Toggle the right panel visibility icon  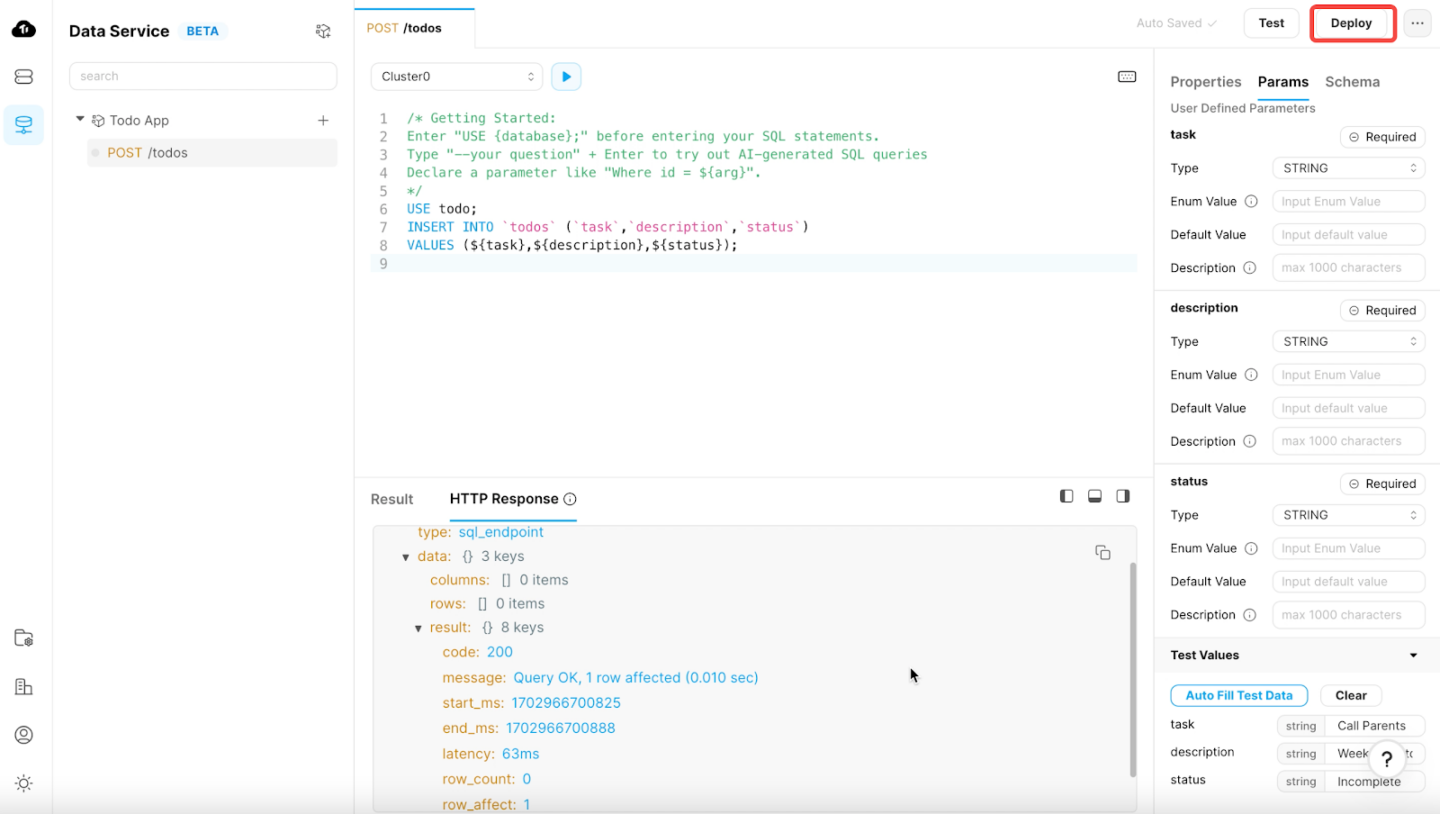coord(1122,495)
